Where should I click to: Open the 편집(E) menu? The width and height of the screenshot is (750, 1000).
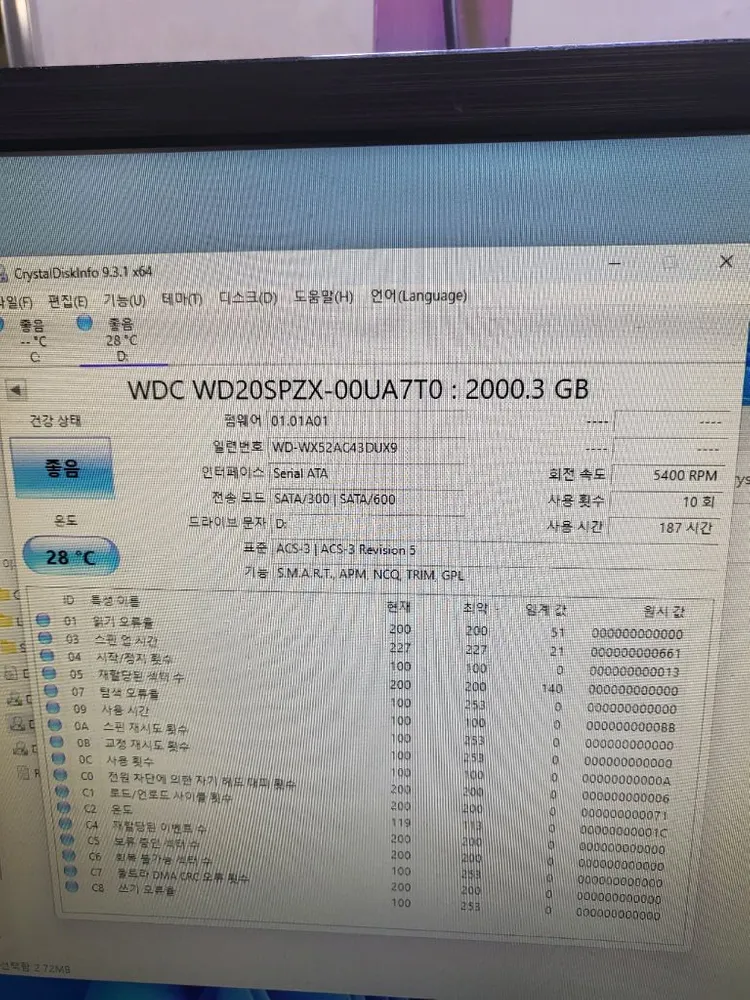[x=68, y=301]
